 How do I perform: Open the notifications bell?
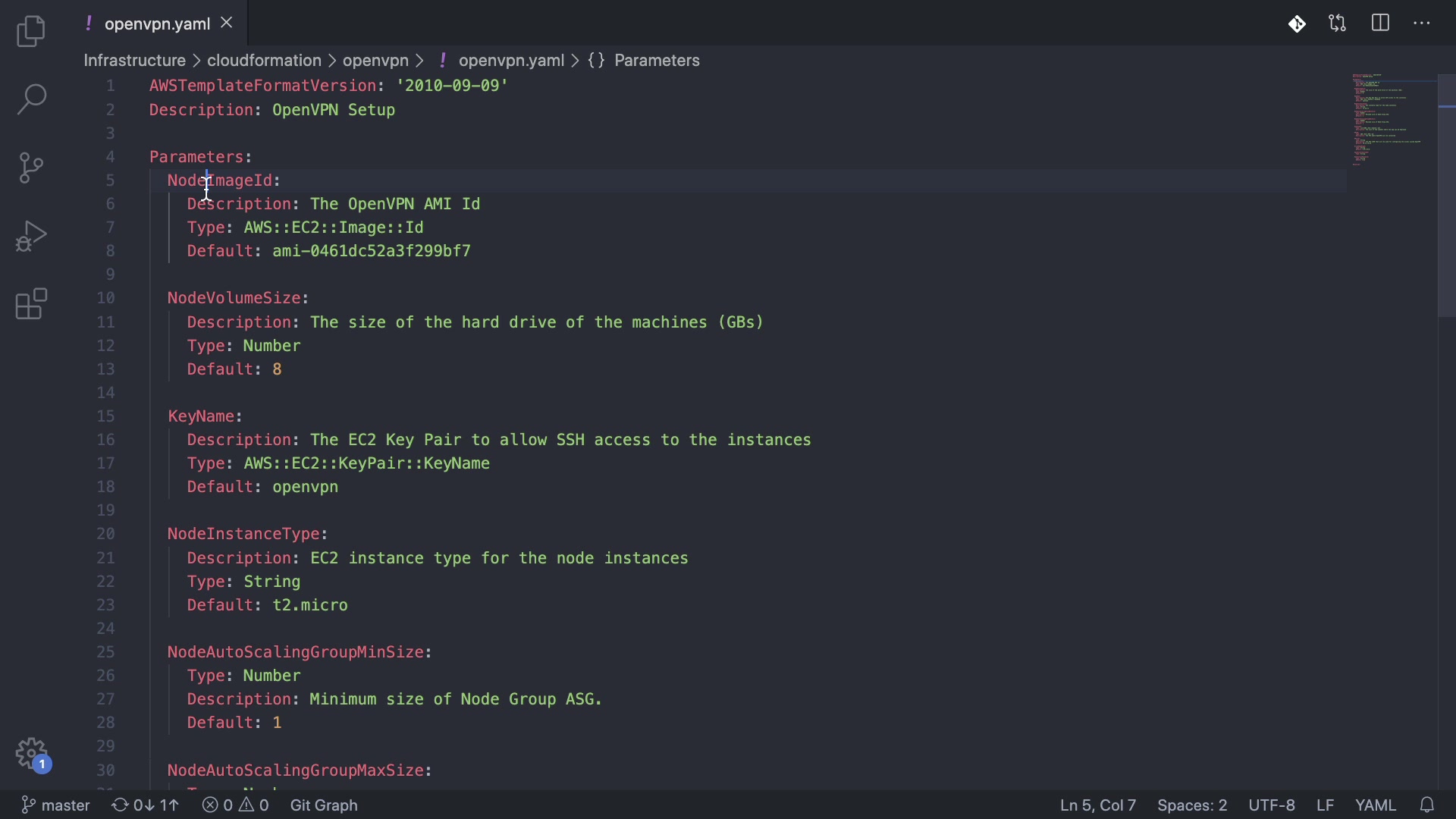[1427, 805]
